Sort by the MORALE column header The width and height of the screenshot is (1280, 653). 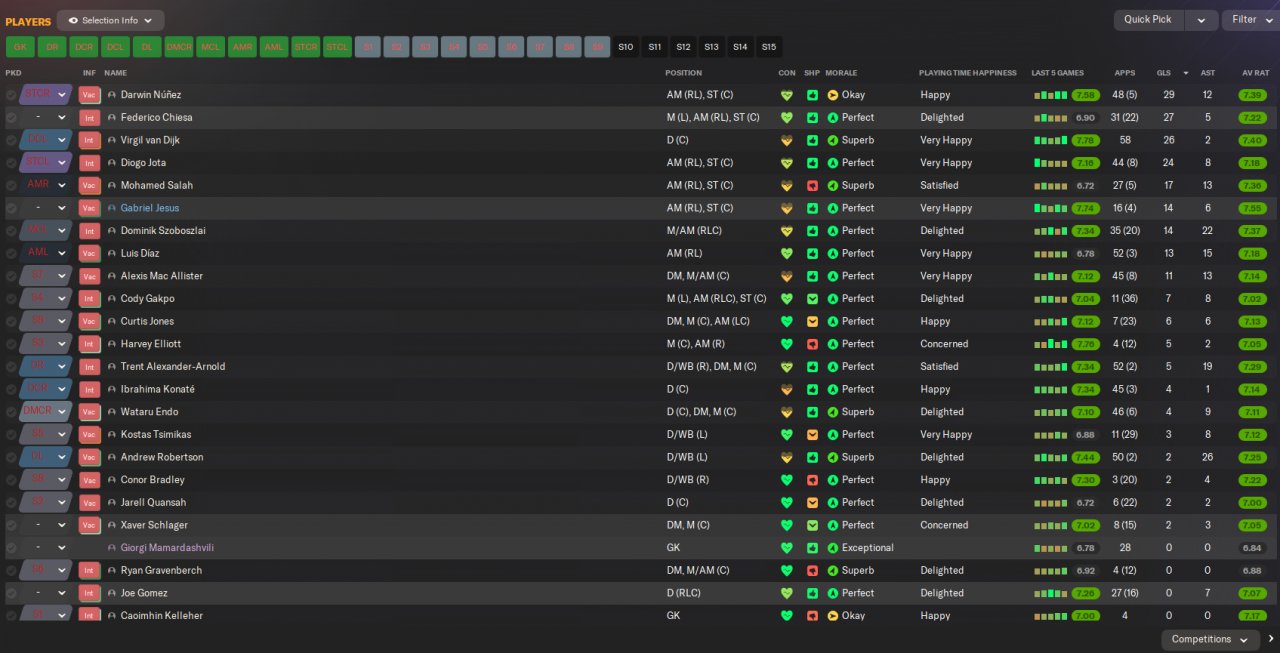tap(841, 73)
